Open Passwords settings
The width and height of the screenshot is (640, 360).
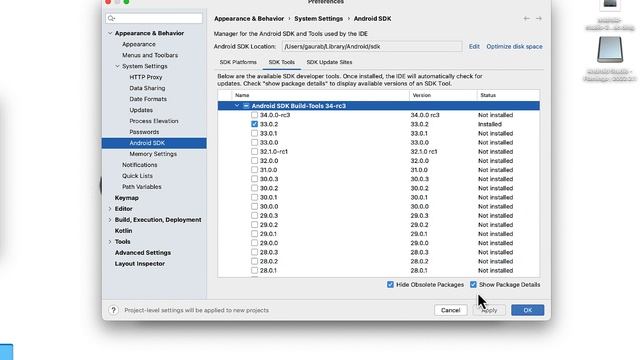pyautogui.click(x=144, y=132)
